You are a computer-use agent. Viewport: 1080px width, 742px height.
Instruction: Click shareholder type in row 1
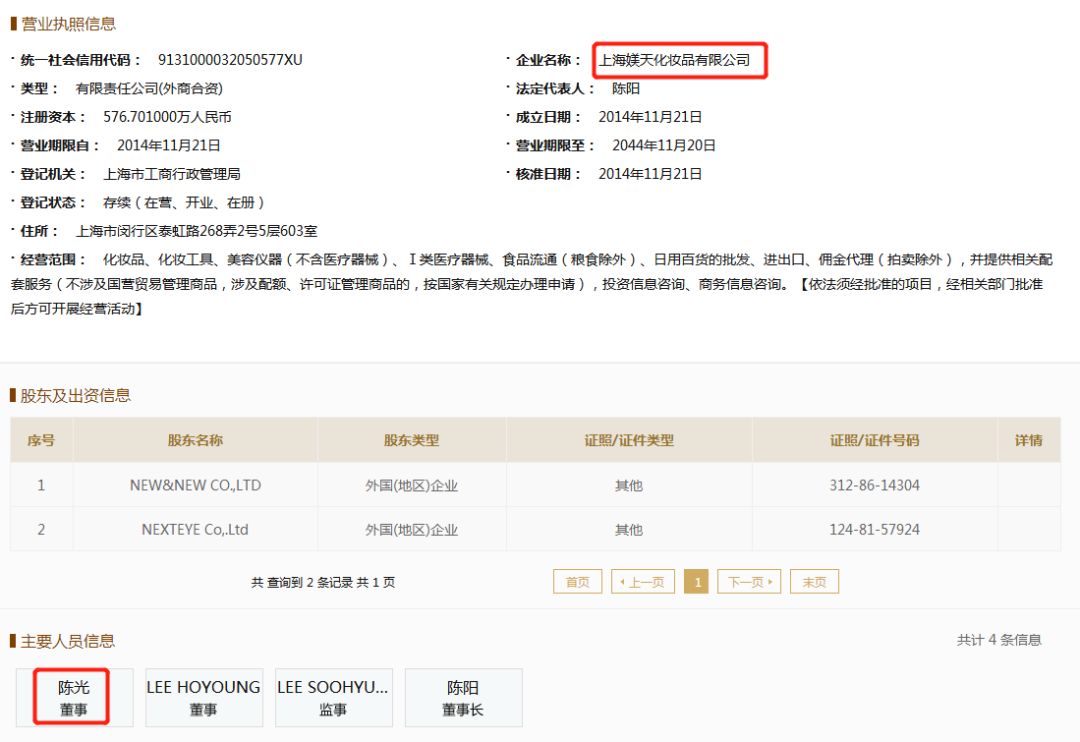coord(411,486)
